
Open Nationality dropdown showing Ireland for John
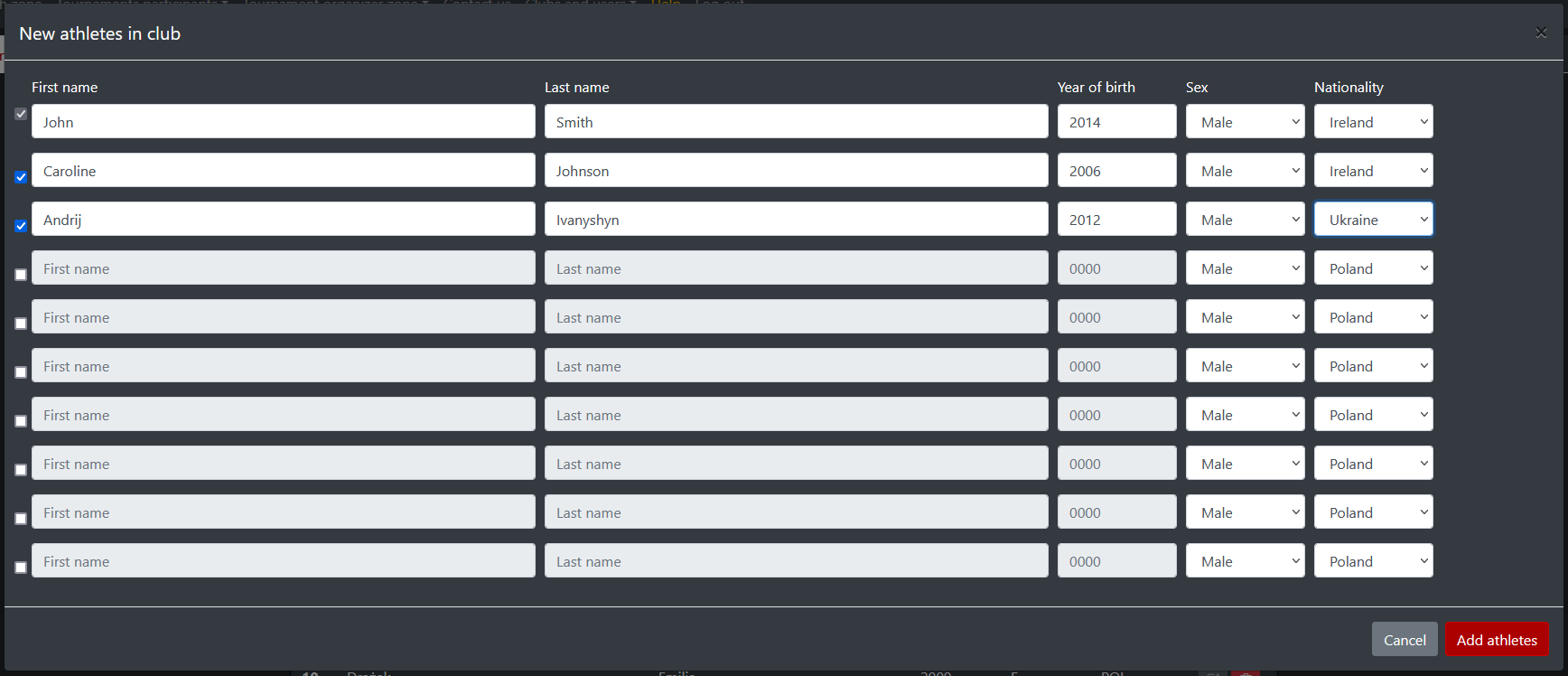click(1374, 121)
